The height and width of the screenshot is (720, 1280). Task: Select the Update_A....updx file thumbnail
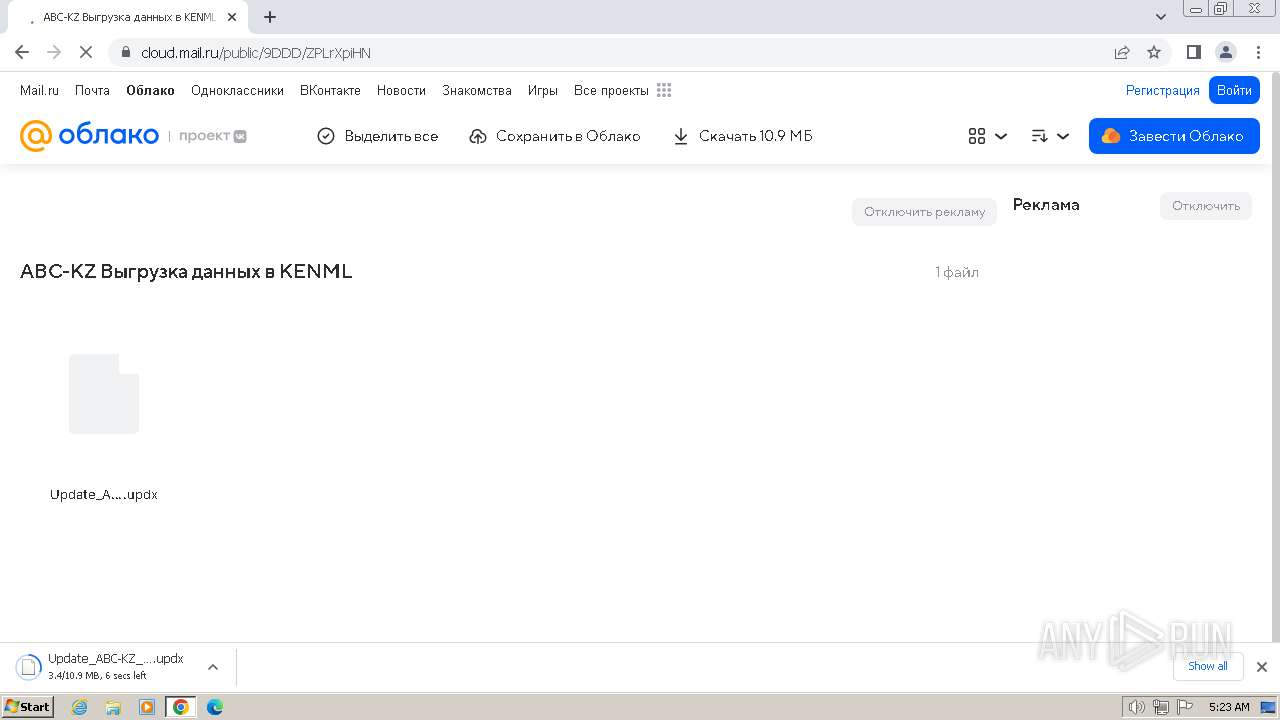click(104, 394)
